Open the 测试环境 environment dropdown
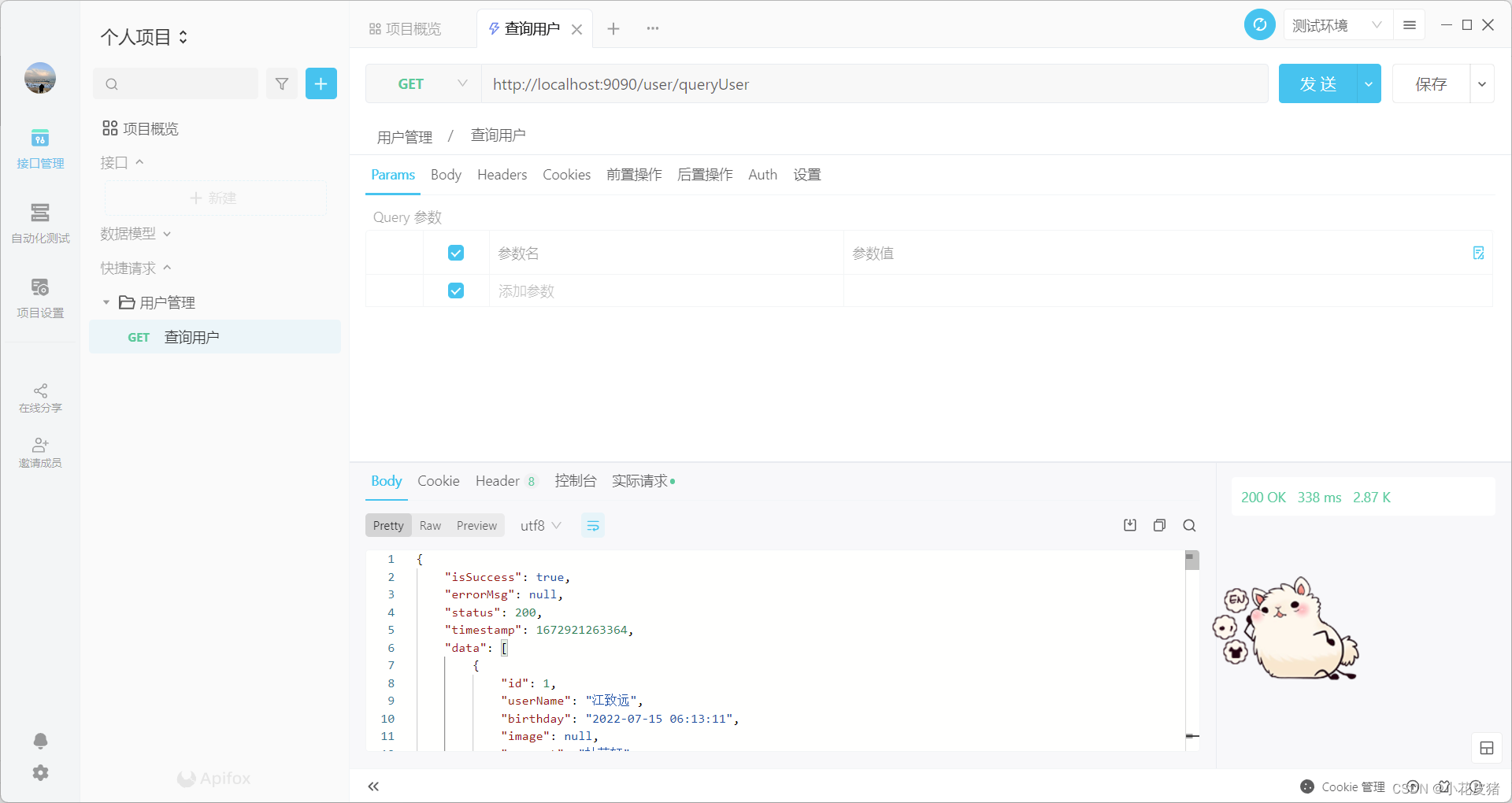Viewport: 1512px width, 803px height. pos(1337,25)
